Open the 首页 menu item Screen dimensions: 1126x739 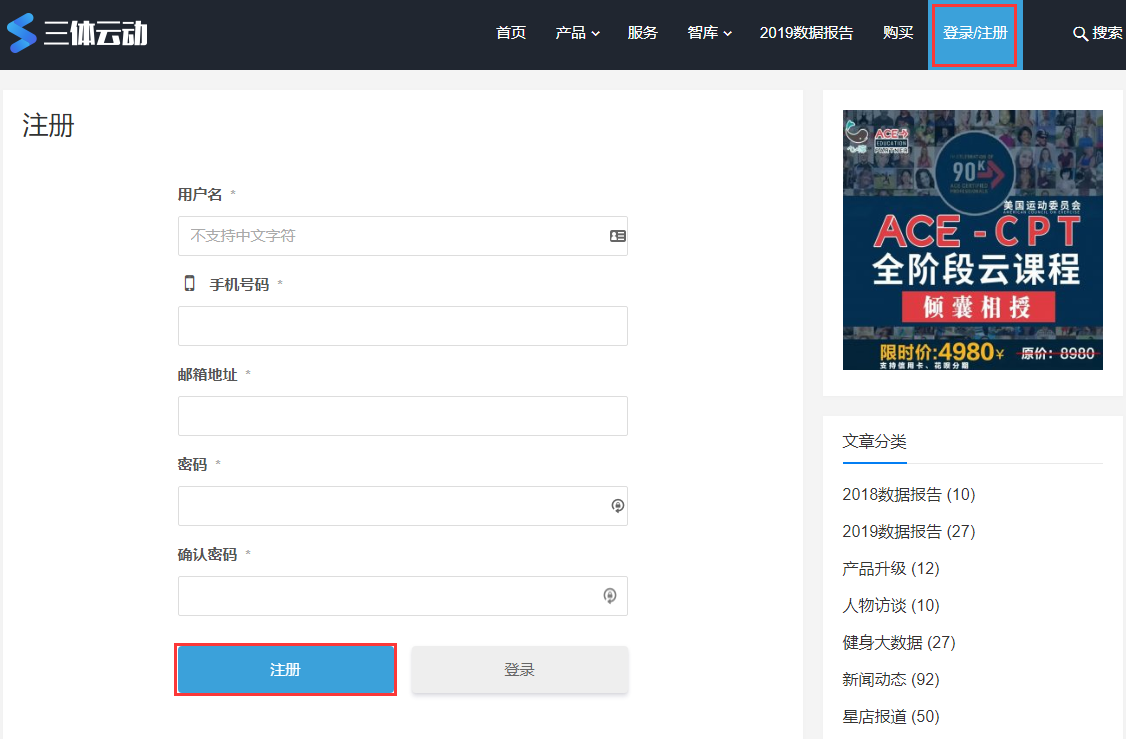(511, 33)
